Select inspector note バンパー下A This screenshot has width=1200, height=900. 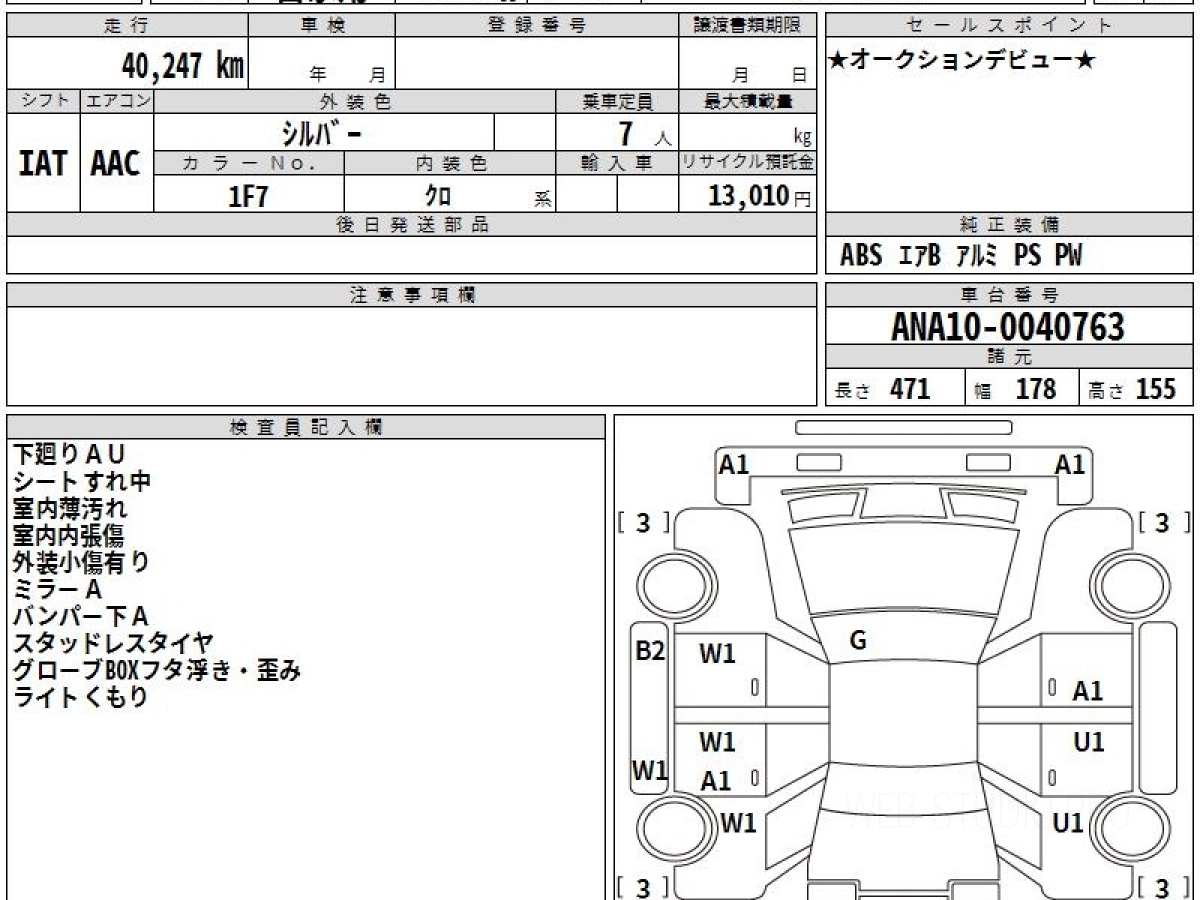[x=81, y=616]
